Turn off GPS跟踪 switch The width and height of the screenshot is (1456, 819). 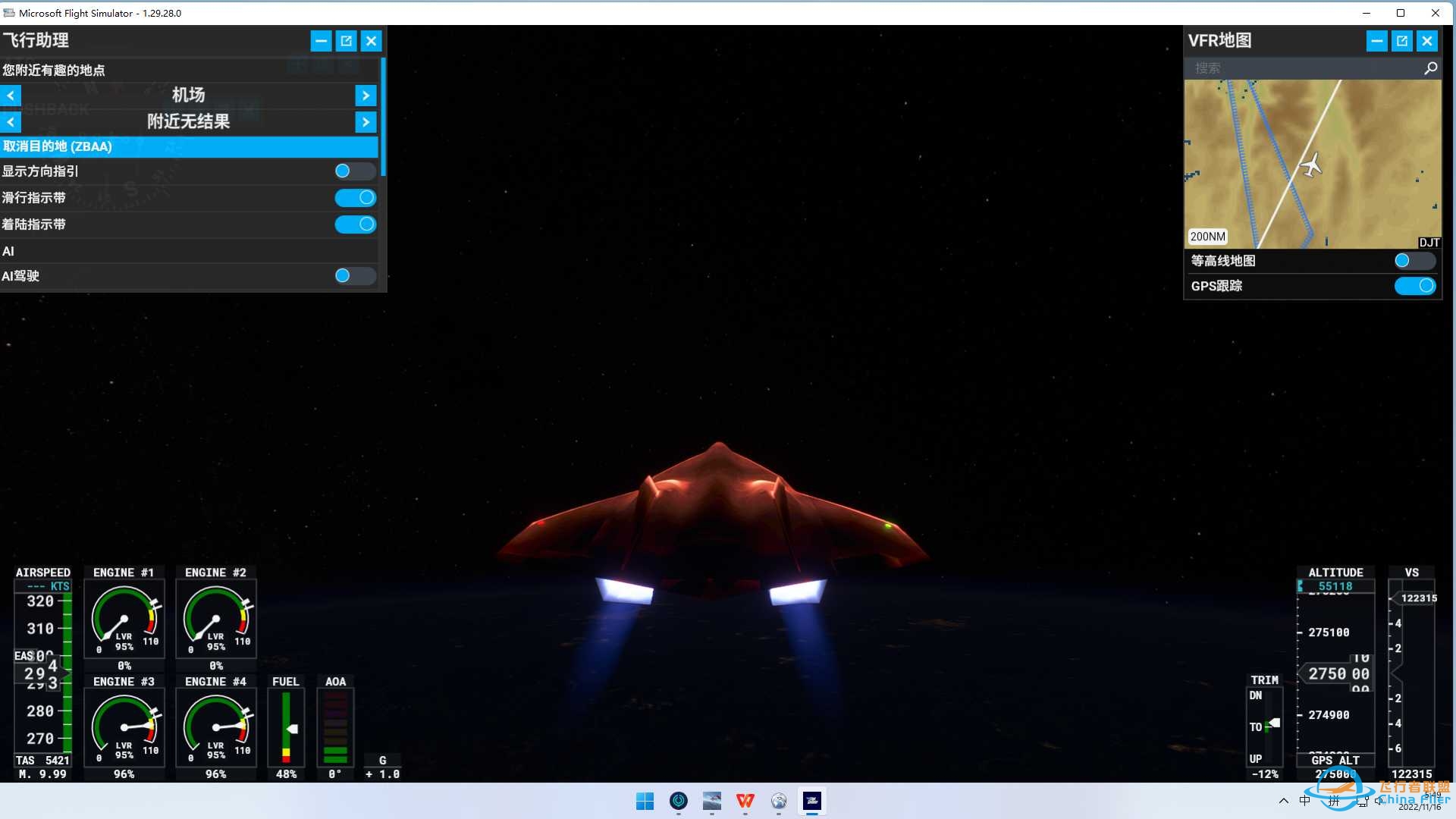(x=1414, y=286)
